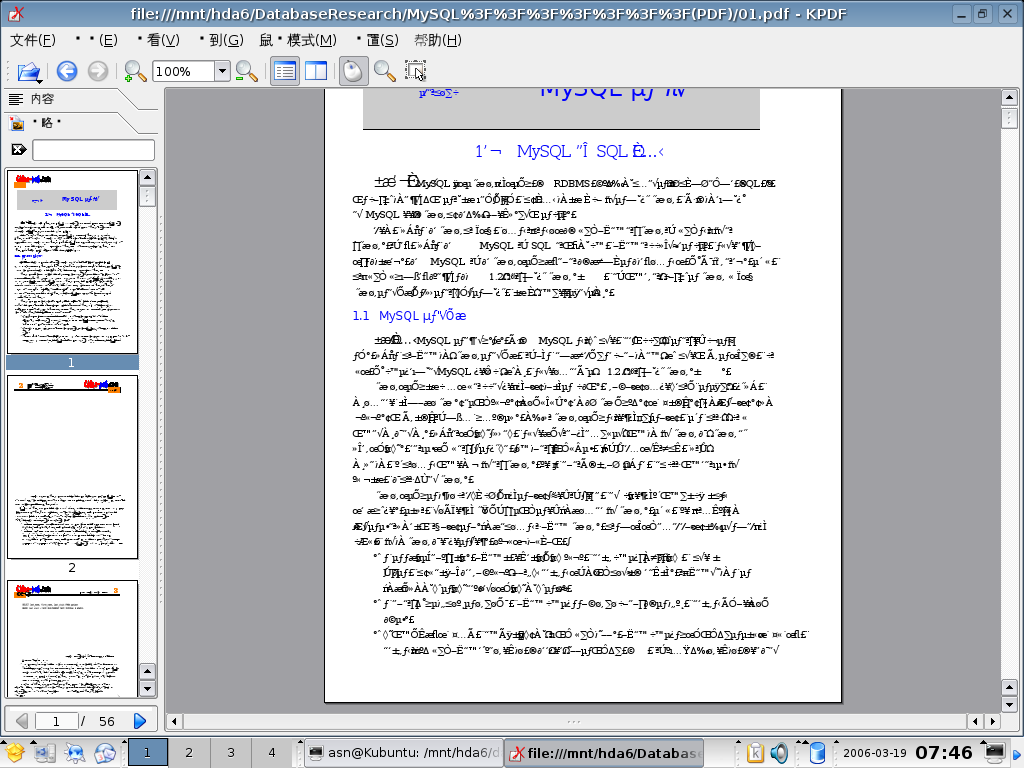Click the 100% zoom field
1024x768 pixels.
[x=184, y=71]
